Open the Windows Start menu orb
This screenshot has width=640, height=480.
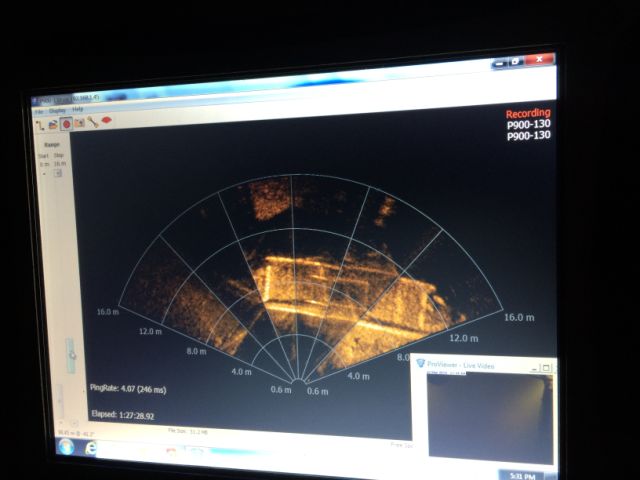[x=65, y=447]
